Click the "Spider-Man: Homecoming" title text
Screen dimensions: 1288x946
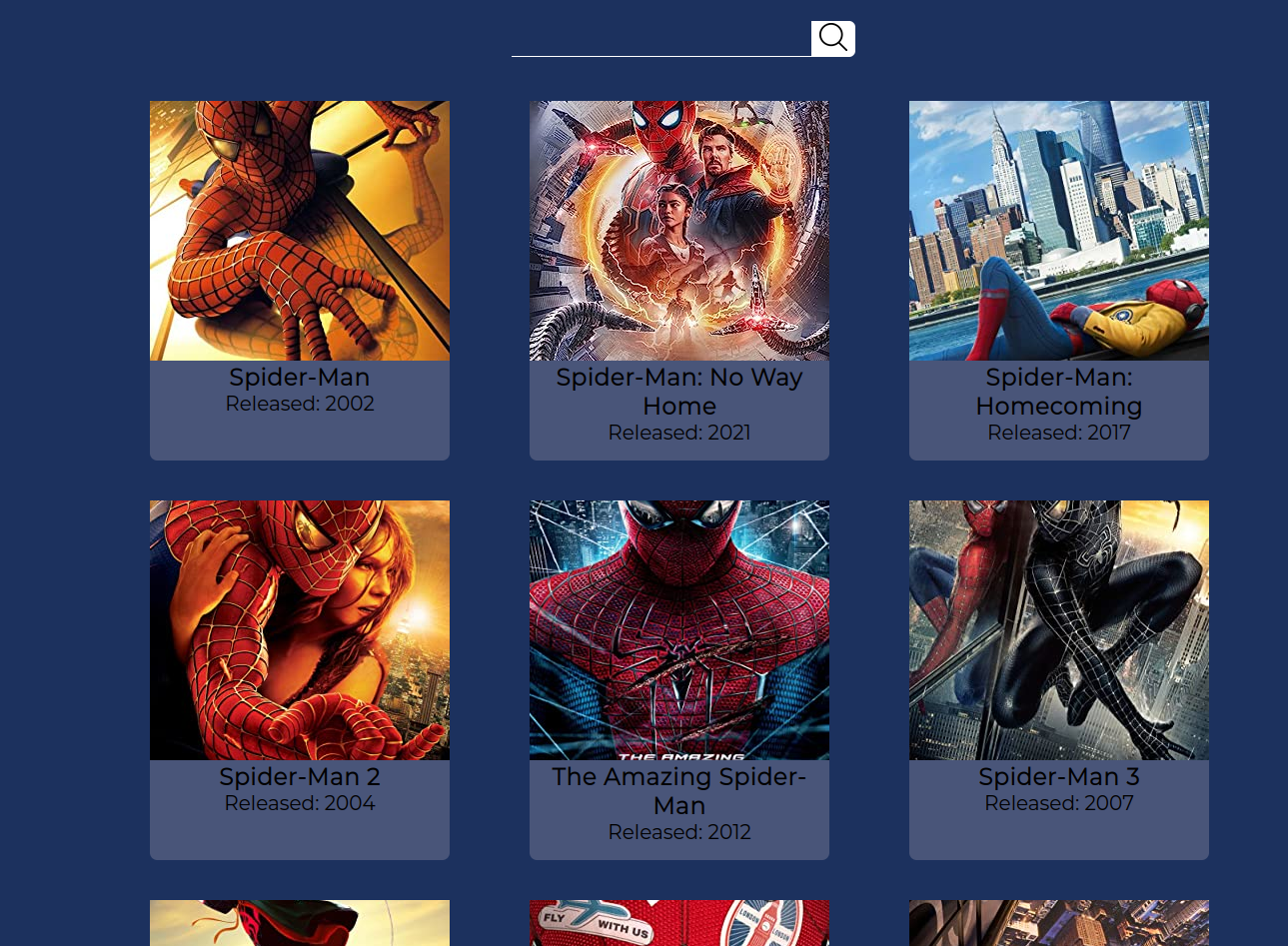point(1059,392)
